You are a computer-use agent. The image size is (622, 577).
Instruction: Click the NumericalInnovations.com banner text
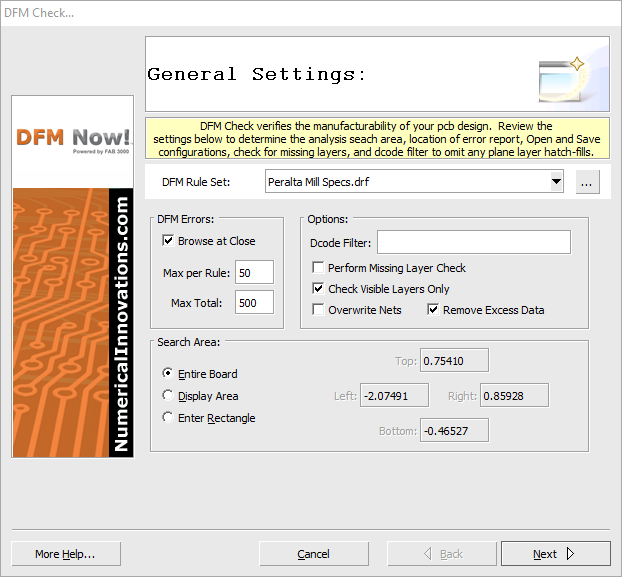tap(121, 323)
